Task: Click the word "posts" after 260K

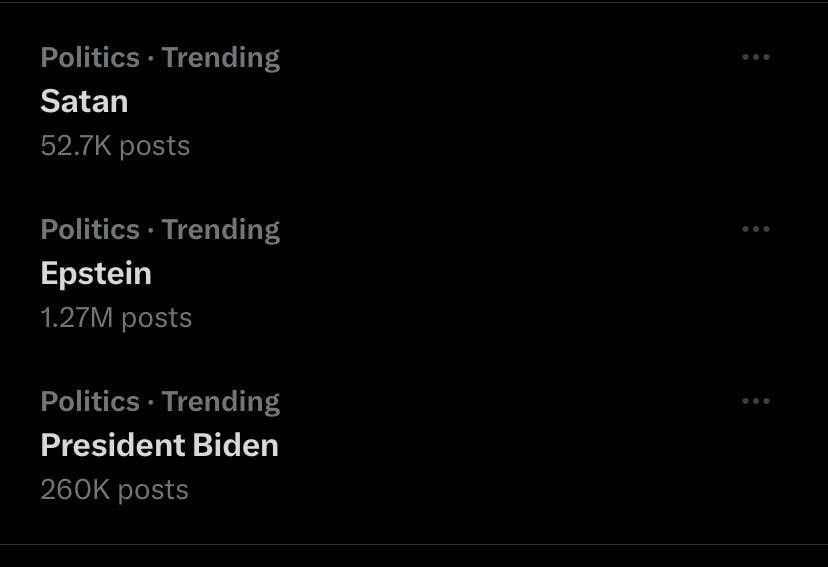Action: point(152,490)
